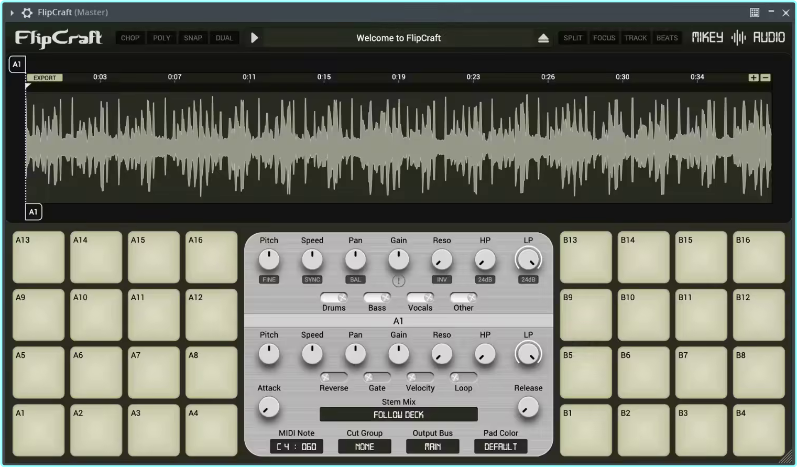Click the Welcome to FlipCraft display
This screenshot has width=797, height=467.
398,38
